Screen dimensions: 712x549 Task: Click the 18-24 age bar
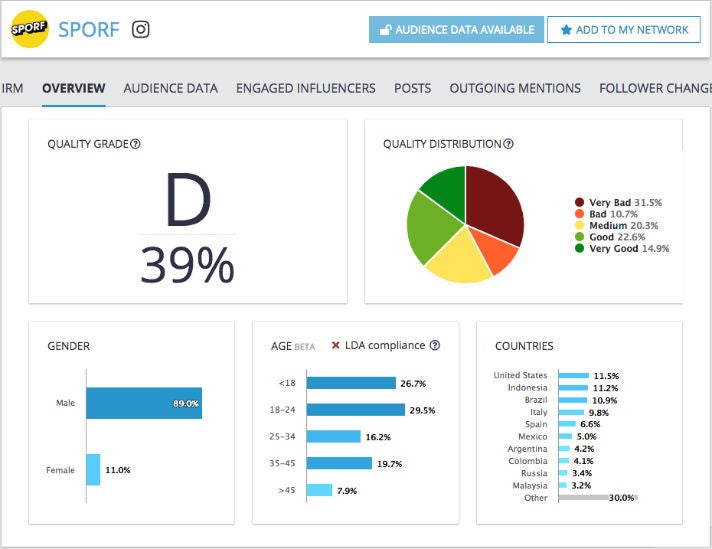[355, 410]
